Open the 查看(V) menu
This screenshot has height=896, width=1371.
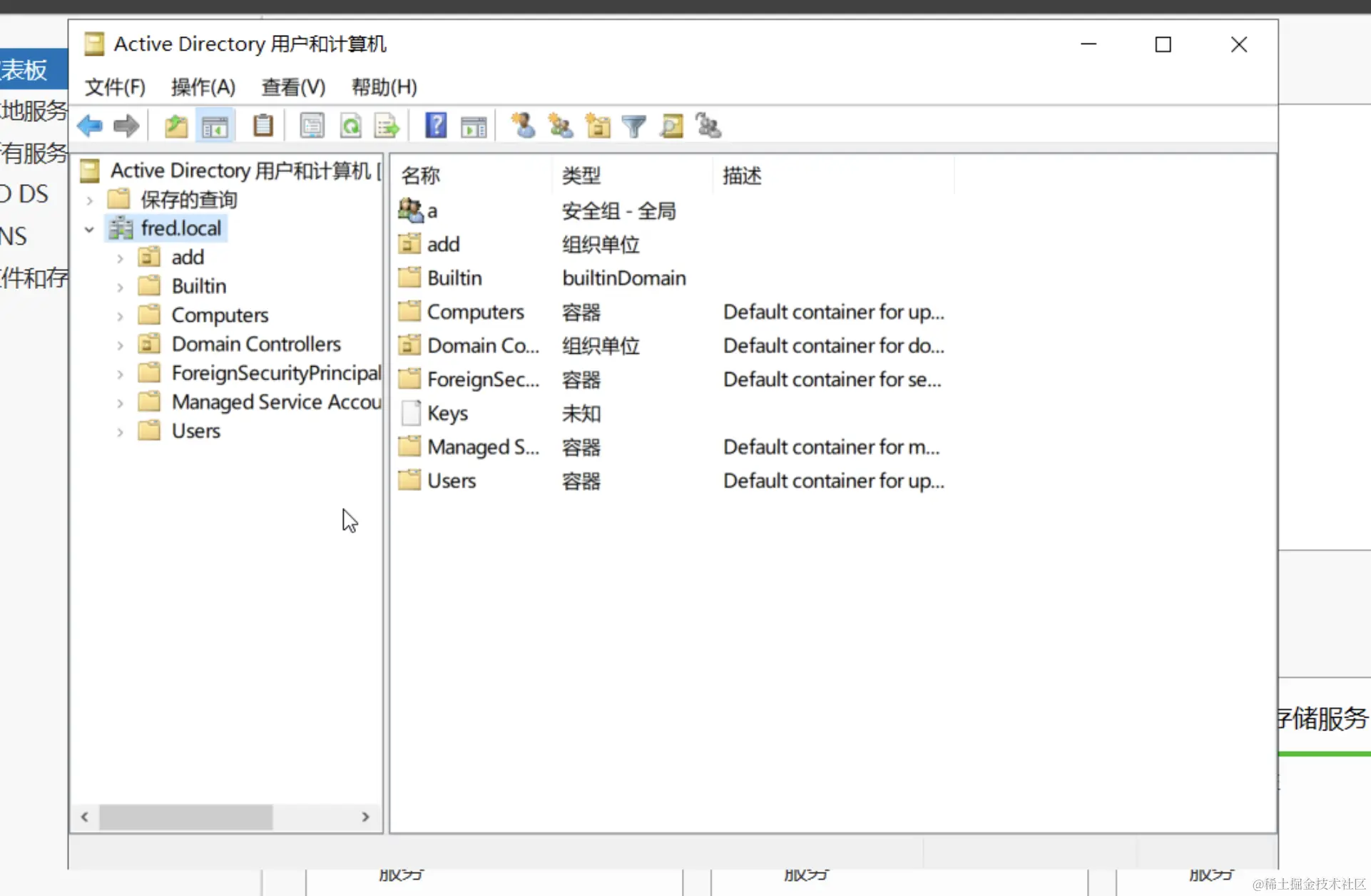click(x=293, y=87)
